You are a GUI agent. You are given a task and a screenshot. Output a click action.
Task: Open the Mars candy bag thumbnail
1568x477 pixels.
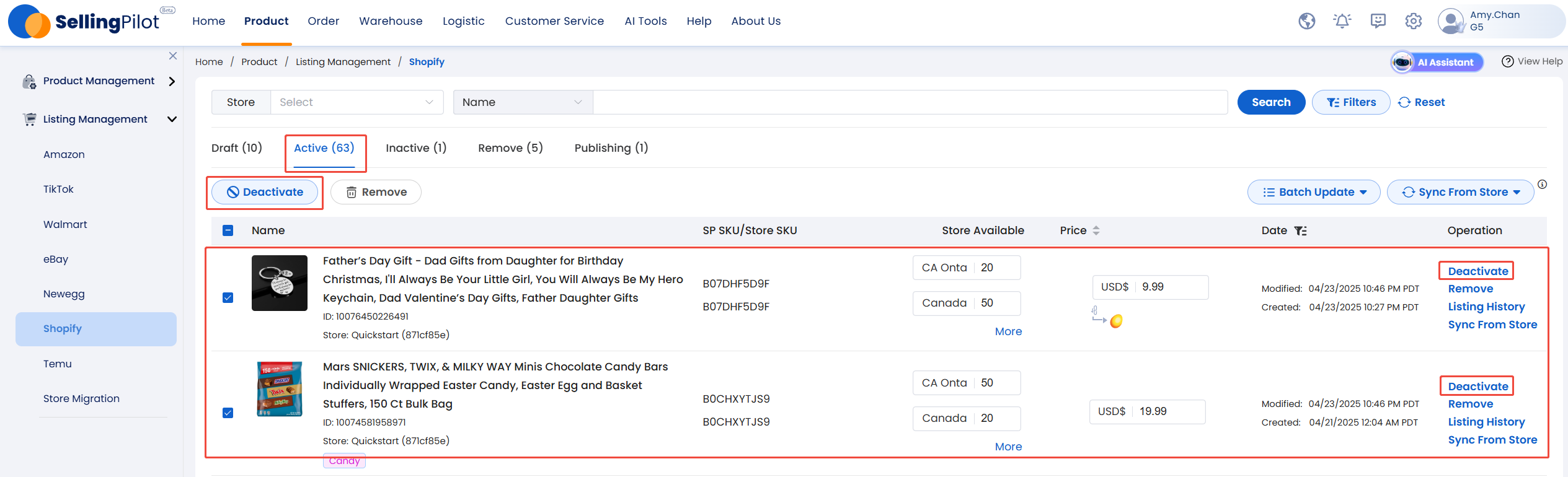pos(280,389)
